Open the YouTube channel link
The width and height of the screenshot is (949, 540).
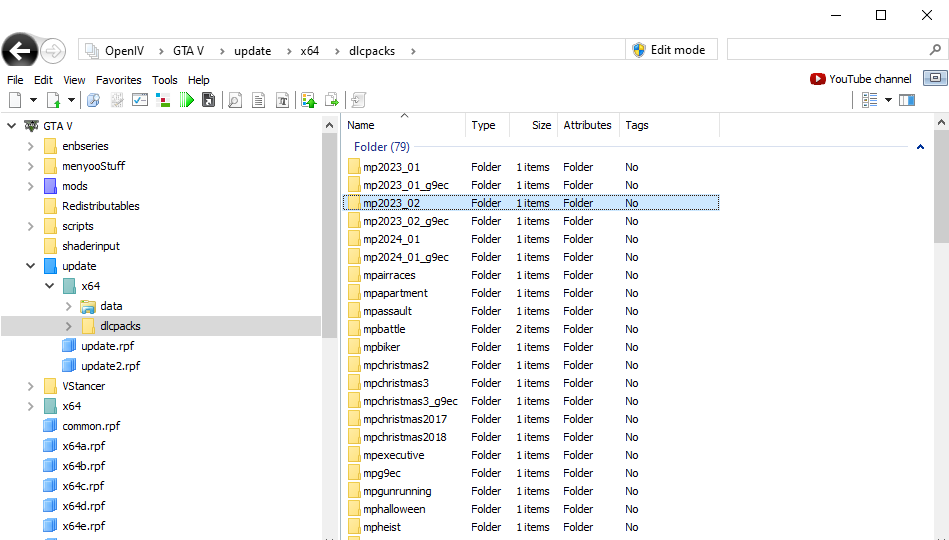tap(860, 79)
